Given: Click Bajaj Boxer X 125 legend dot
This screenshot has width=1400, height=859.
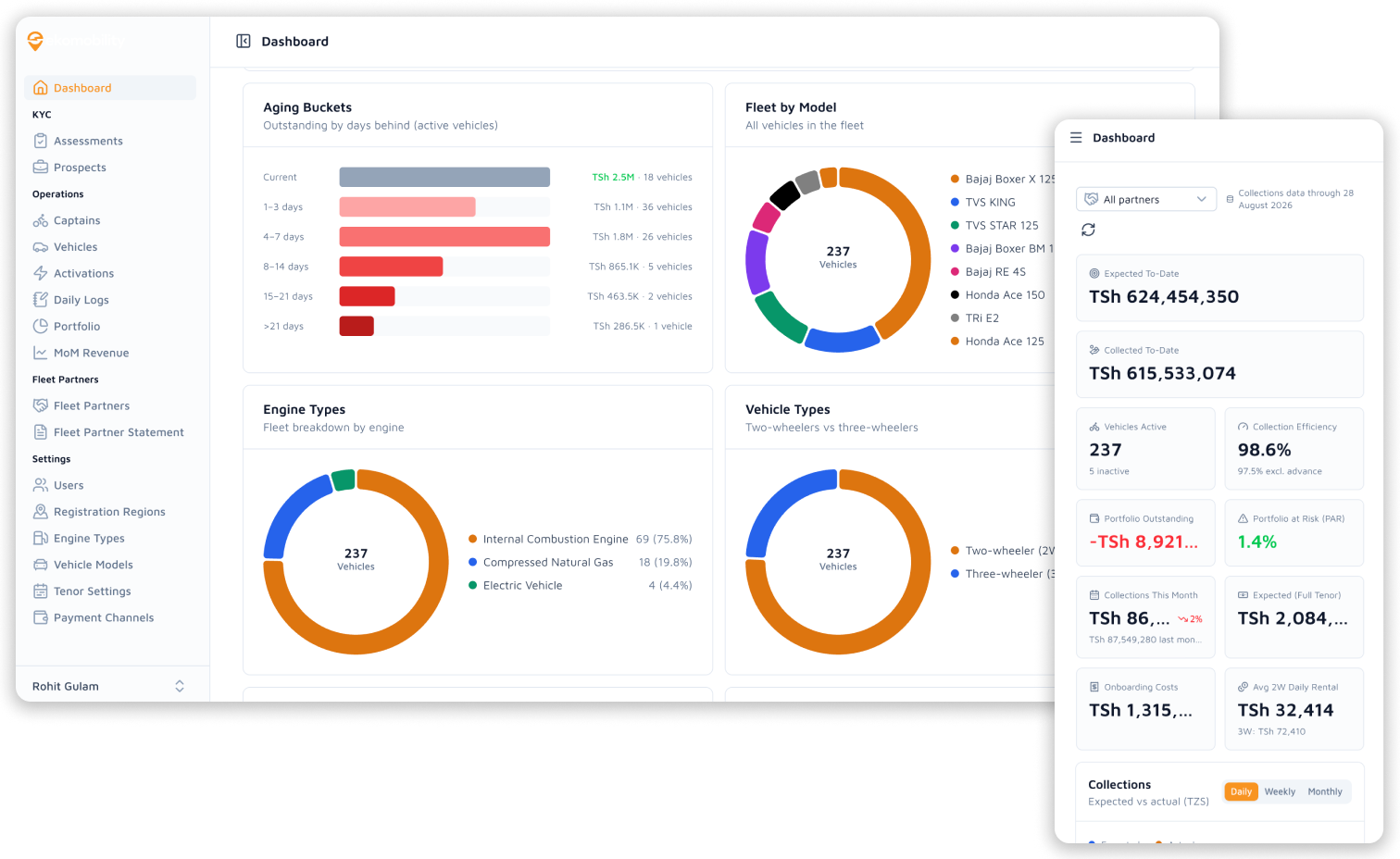Looking at the screenshot, I should coord(955,179).
